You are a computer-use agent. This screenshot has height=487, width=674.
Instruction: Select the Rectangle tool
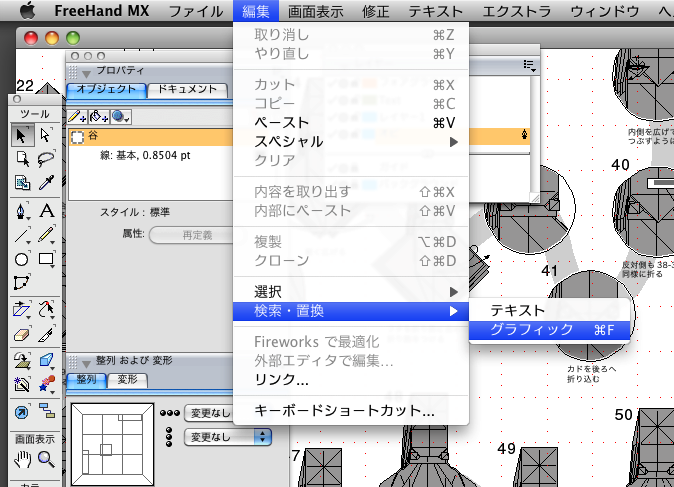pyautogui.click(x=46, y=259)
